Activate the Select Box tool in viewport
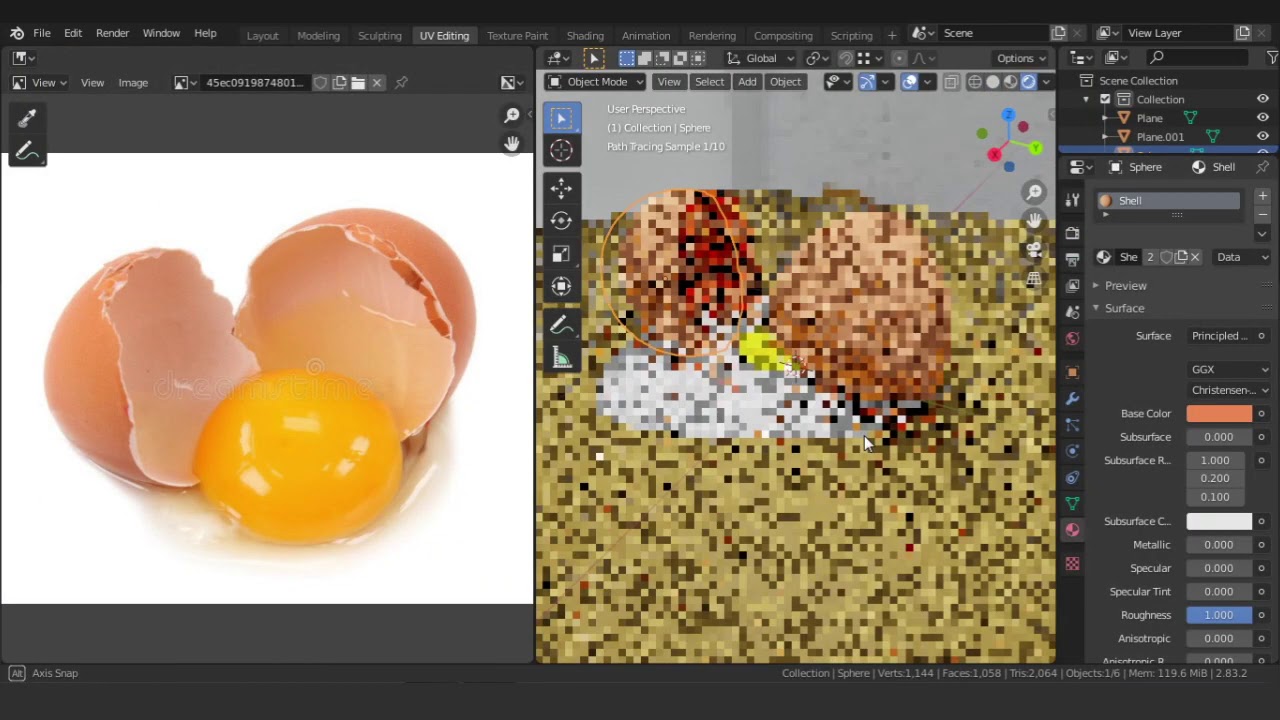The height and width of the screenshot is (720, 1280). pyautogui.click(x=561, y=119)
